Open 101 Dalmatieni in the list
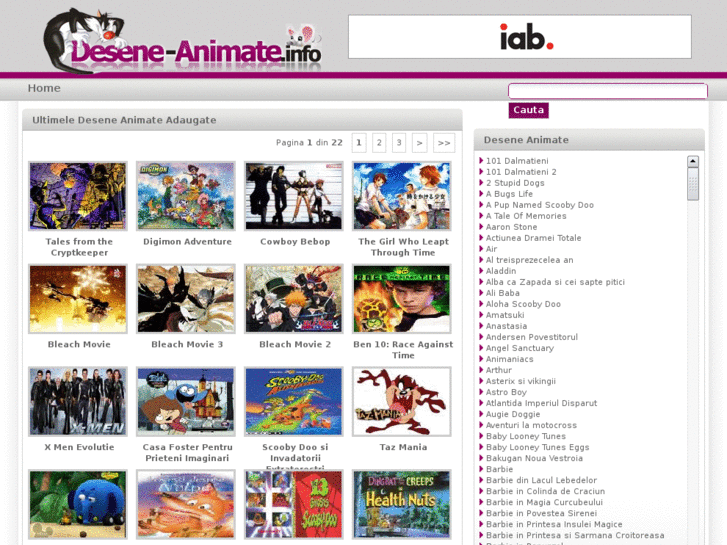 517,161
